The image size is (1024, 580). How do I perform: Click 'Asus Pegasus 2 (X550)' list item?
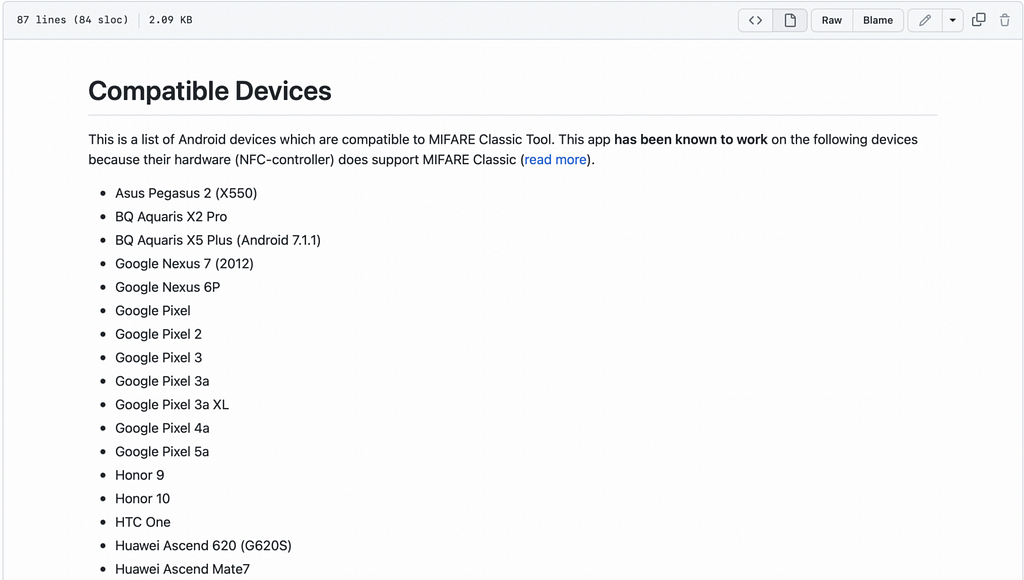coord(186,193)
